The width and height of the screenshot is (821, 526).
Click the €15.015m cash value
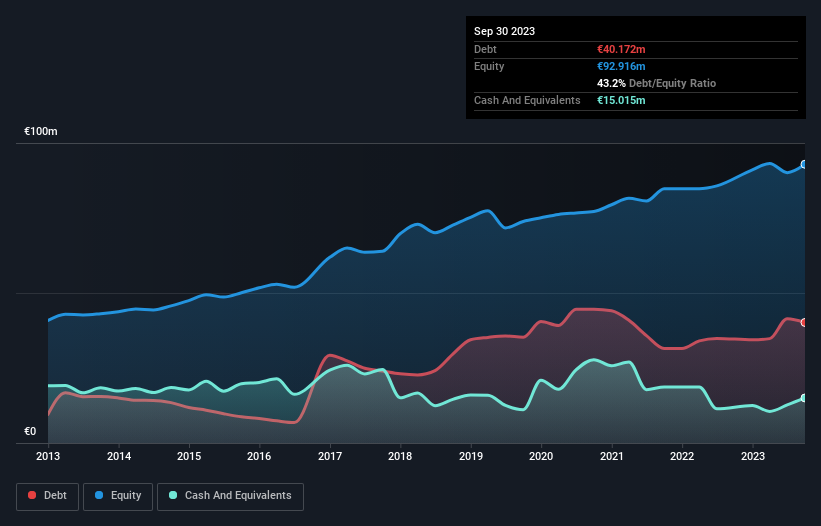[x=621, y=100]
